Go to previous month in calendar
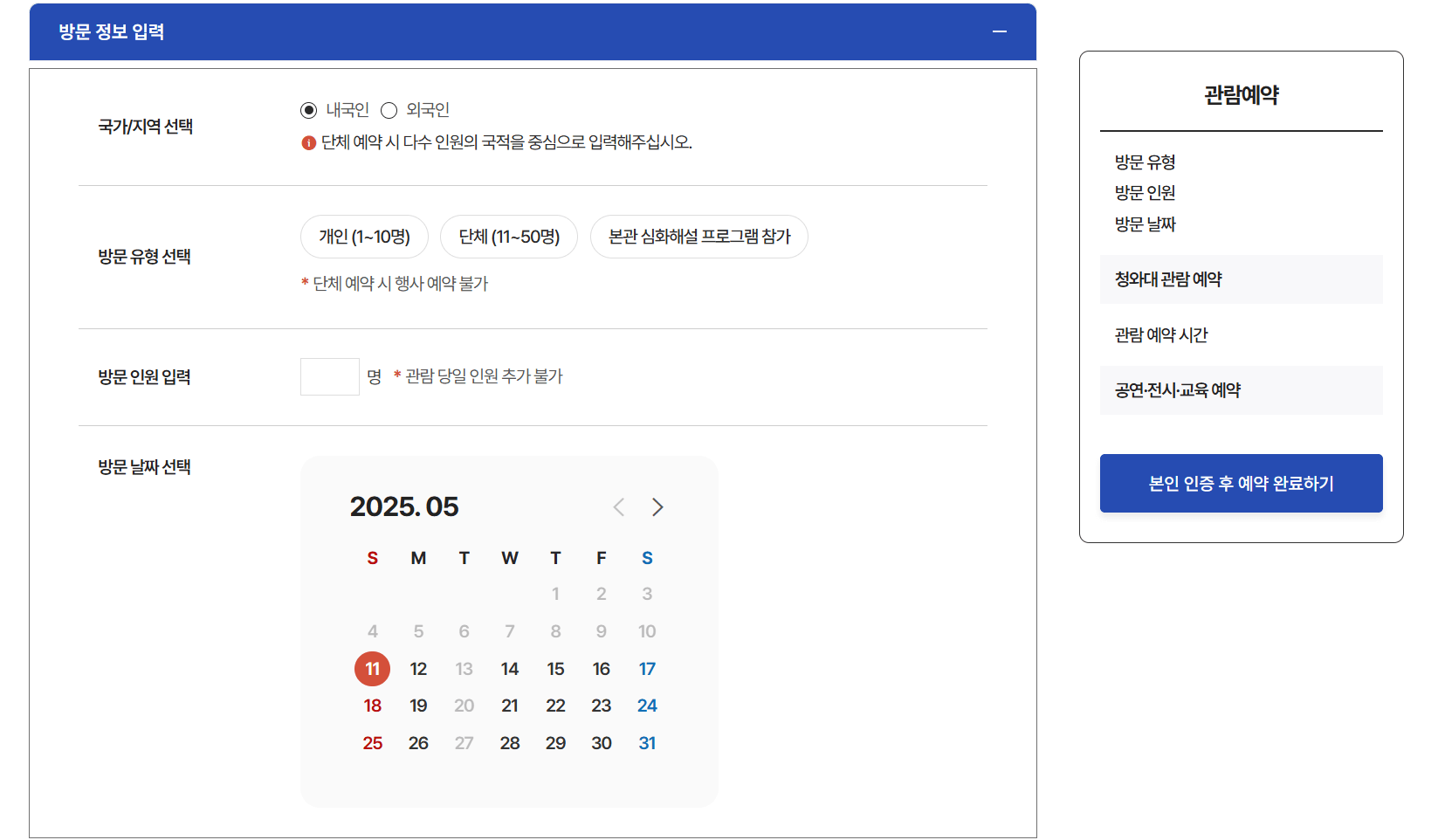 618,506
